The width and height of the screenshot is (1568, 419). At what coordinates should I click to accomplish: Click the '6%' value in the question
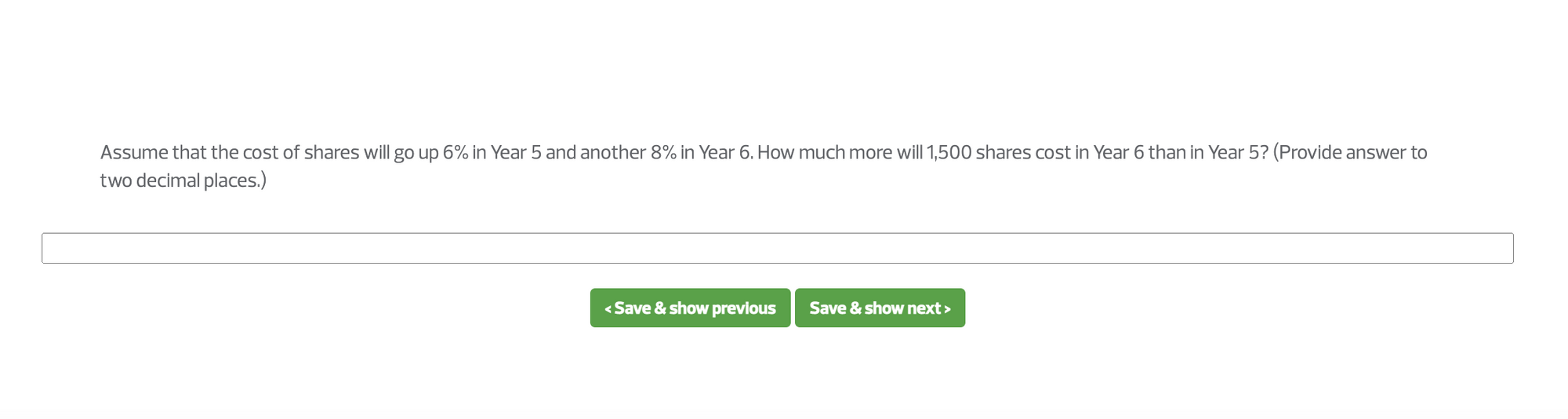pyautogui.click(x=455, y=152)
